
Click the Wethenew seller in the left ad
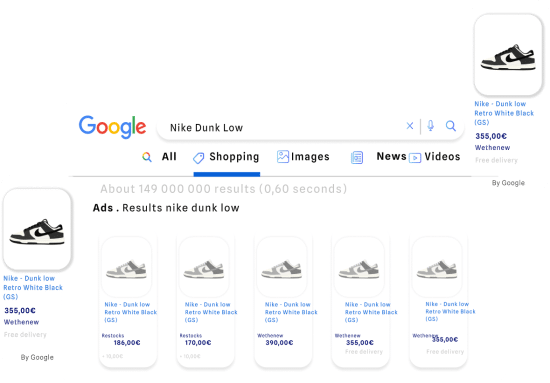click(x=21, y=322)
